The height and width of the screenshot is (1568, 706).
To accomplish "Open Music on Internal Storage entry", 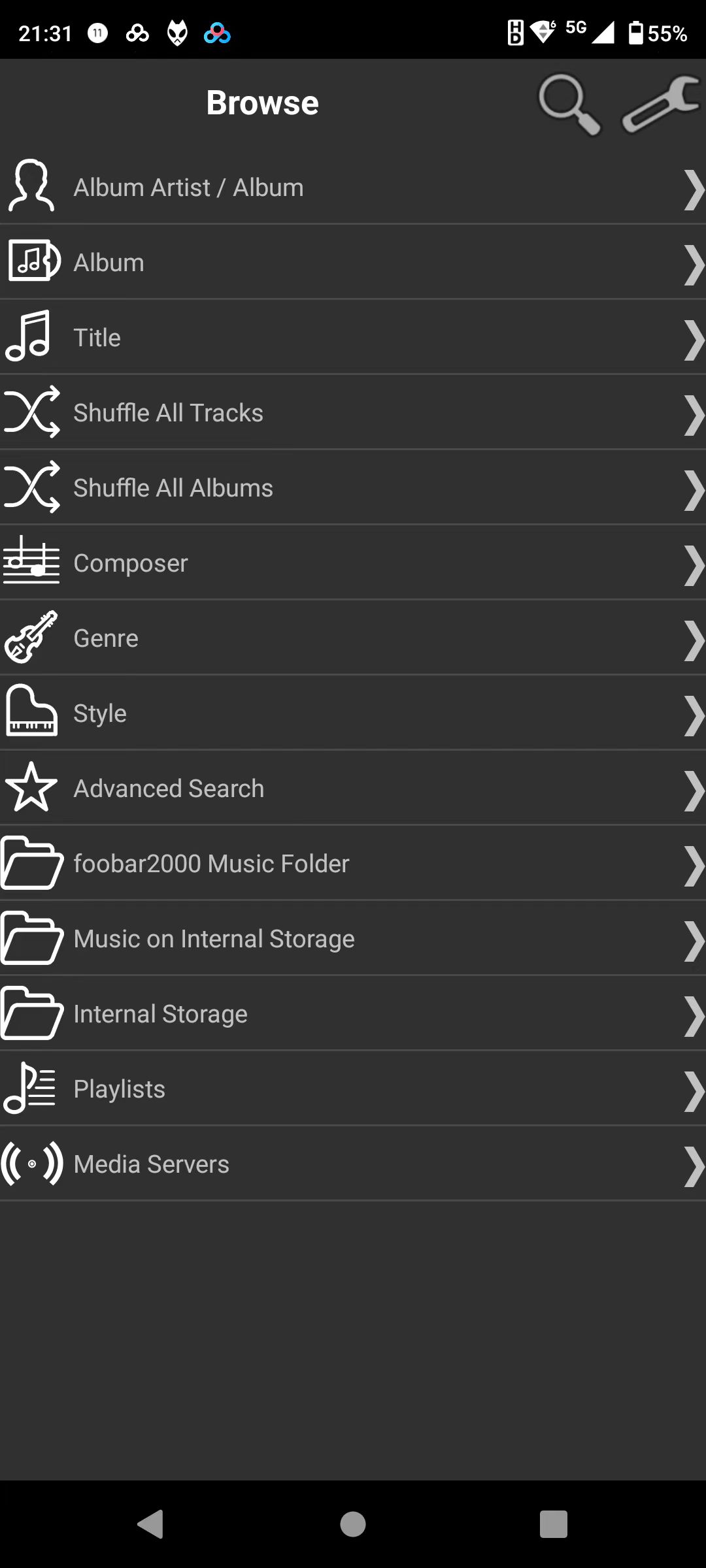I will click(x=353, y=938).
